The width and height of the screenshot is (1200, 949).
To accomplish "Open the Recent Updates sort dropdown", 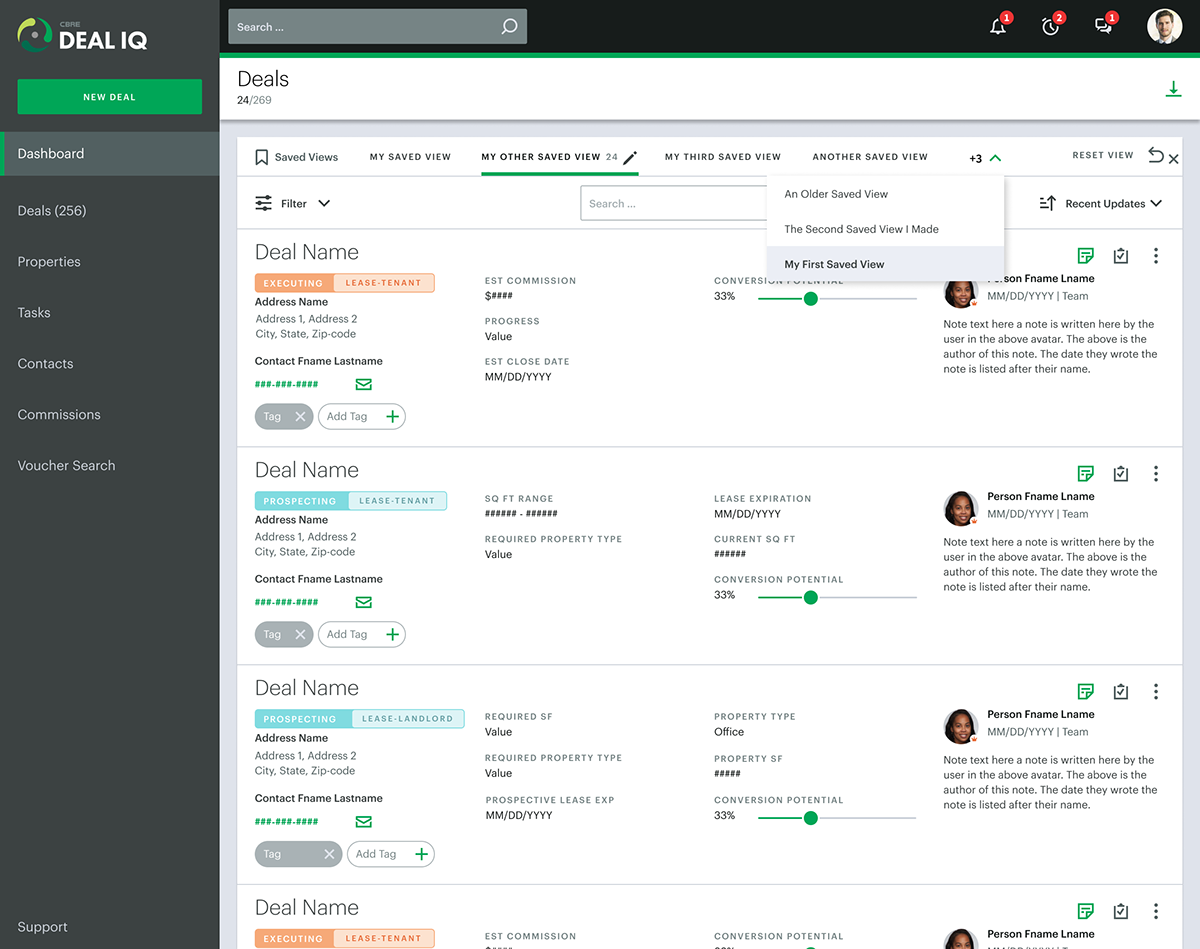I will pyautogui.click(x=1113, y=203).
